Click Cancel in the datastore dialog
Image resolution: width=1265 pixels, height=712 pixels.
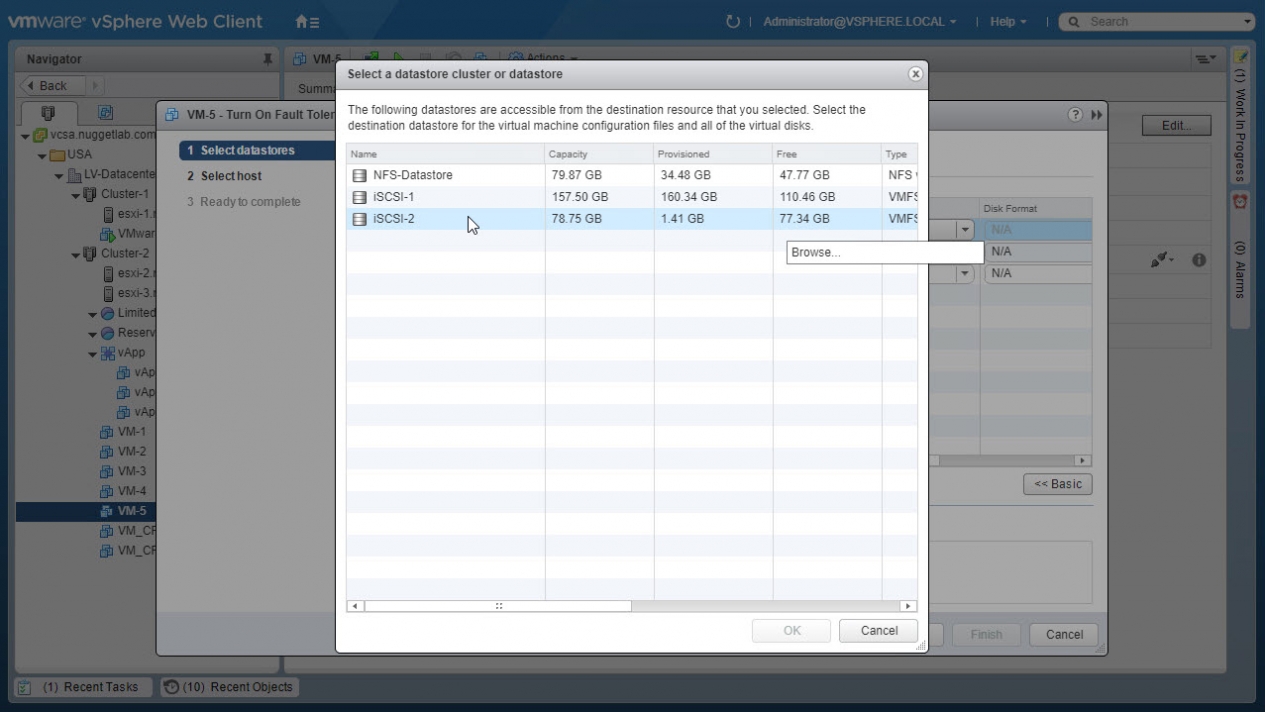[878, 630]
